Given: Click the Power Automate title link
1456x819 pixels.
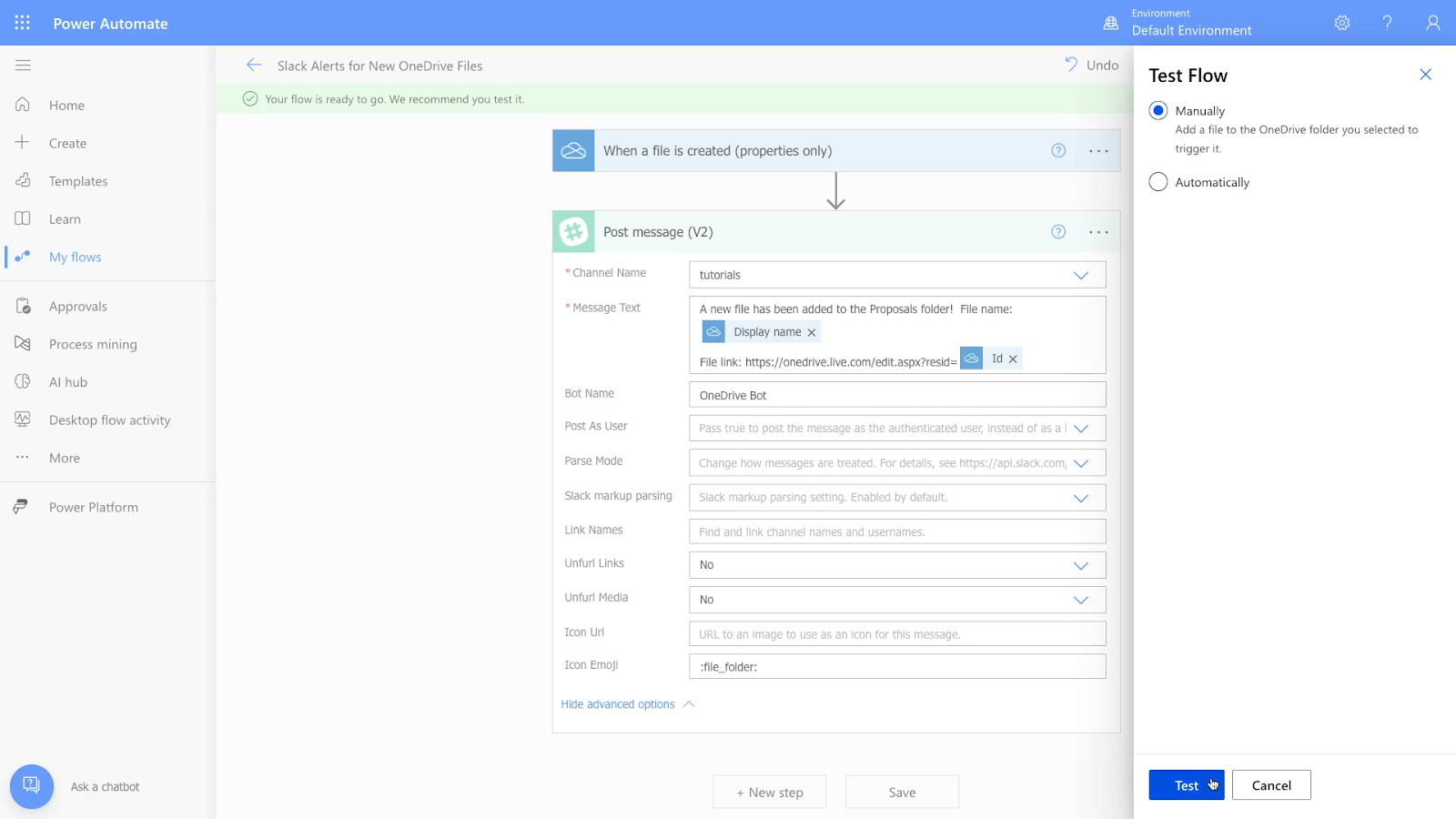Looking at the screenshot, I should click(x=110, y=24).
